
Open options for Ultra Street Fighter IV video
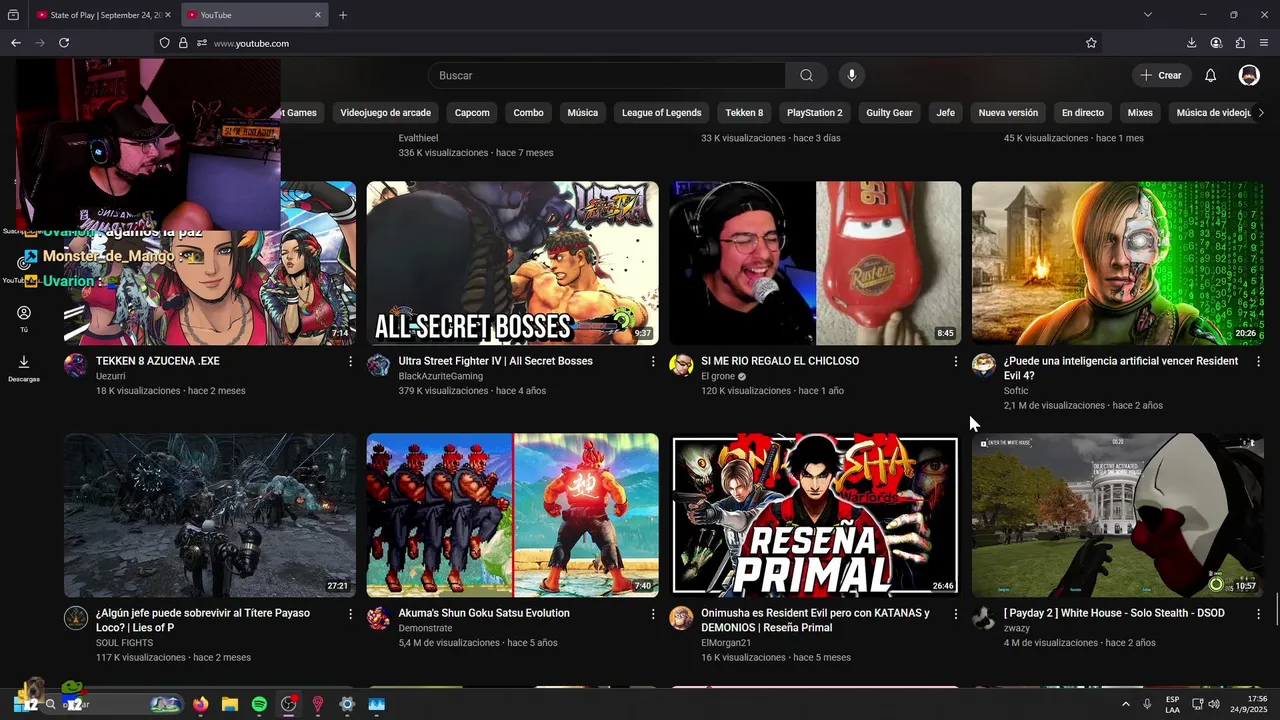(x=653, y=361)
